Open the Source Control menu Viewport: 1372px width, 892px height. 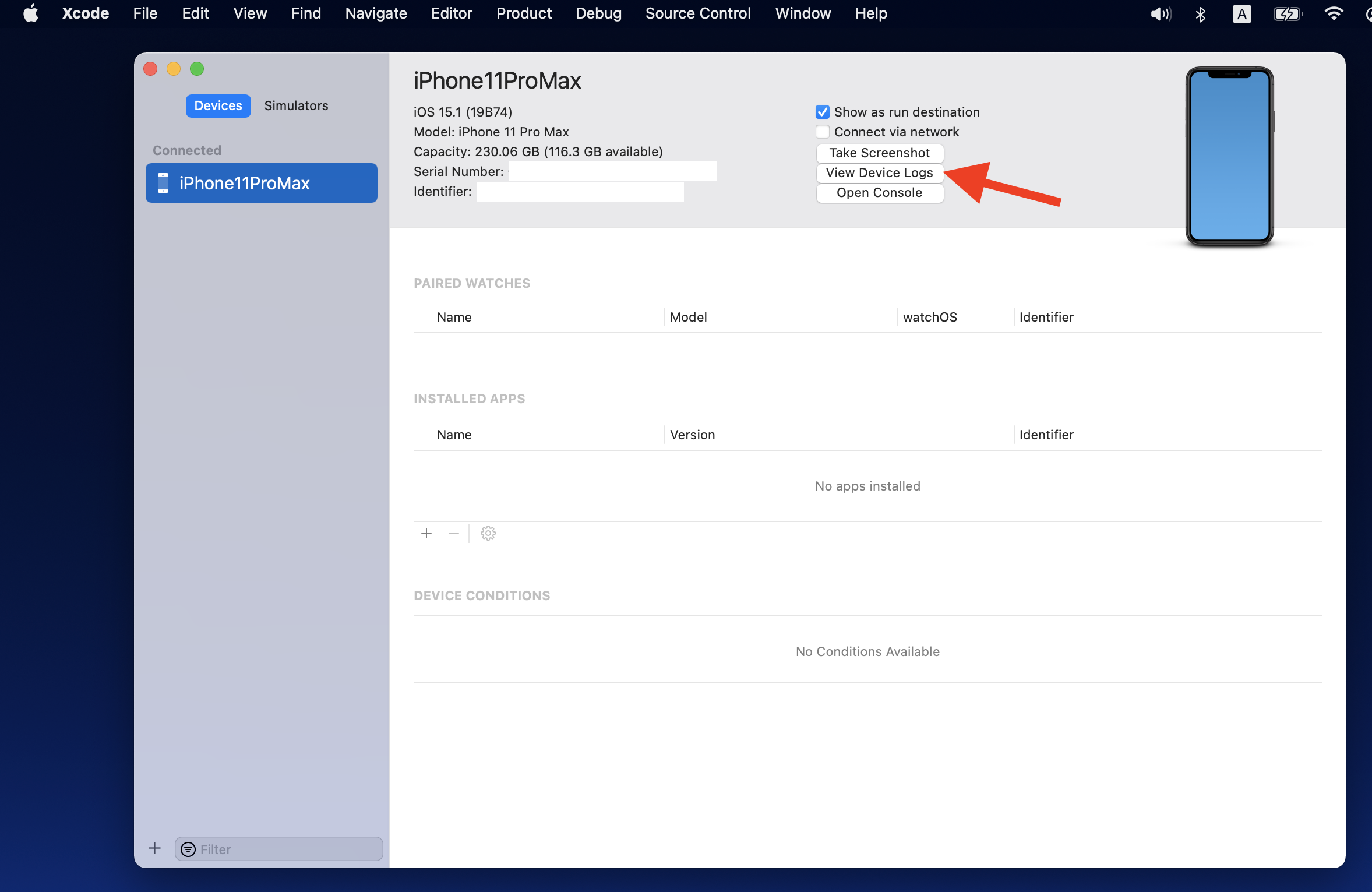[x=698, y=13]
